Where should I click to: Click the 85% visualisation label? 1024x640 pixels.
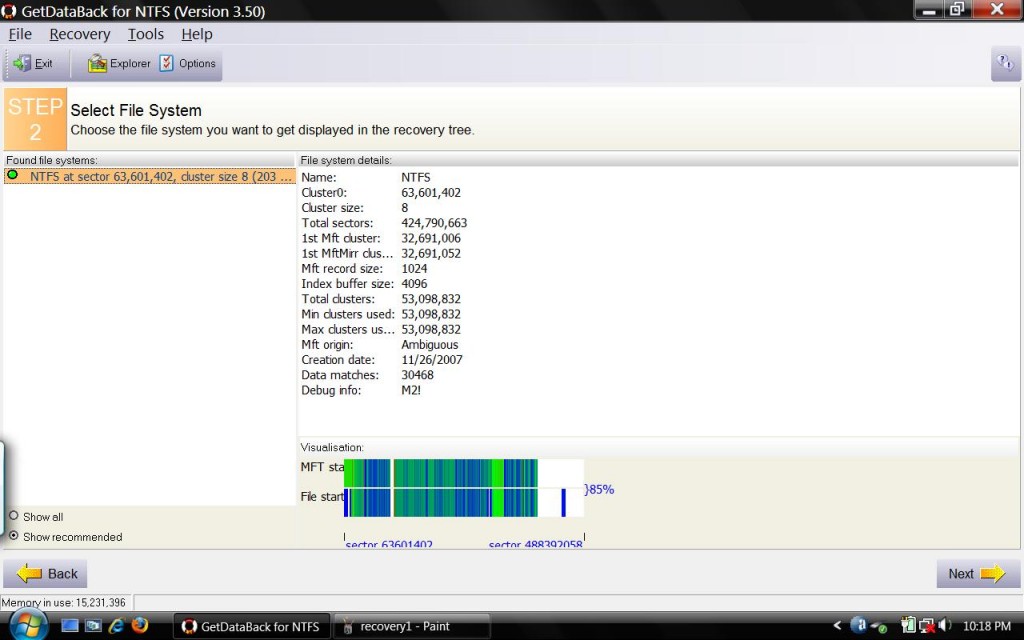pos(600,489)
